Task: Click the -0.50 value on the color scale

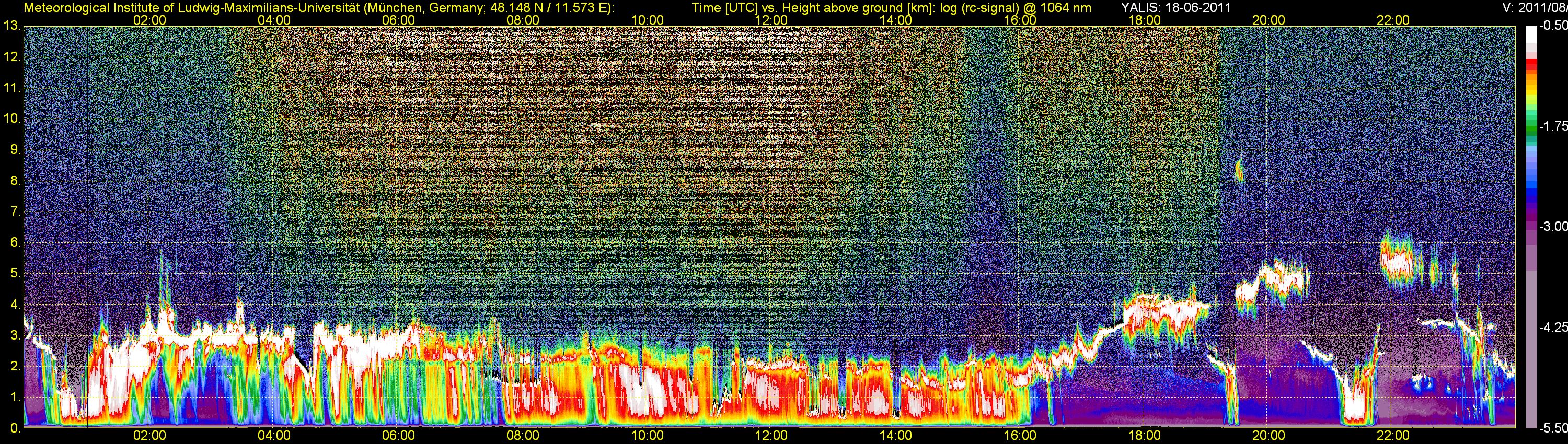Action: [x=1552, y=26]
